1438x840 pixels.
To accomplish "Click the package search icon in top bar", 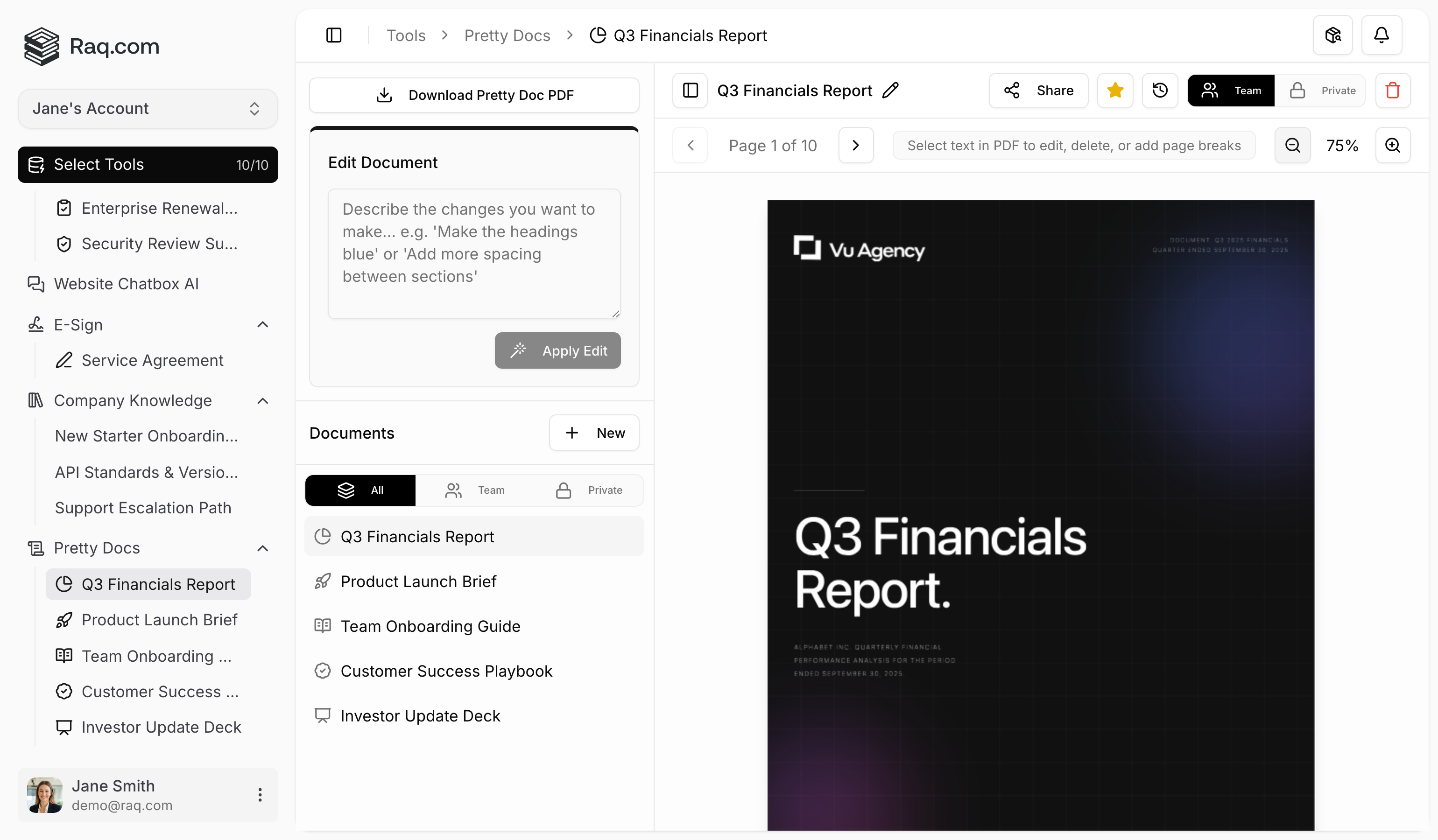I will click(x=1332, y=35).
